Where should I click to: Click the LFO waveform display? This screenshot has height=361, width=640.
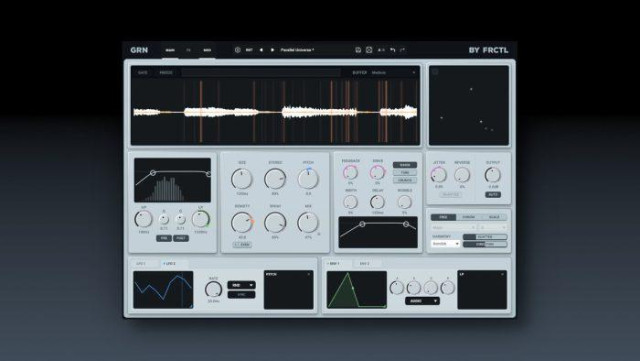click(163, 290)
